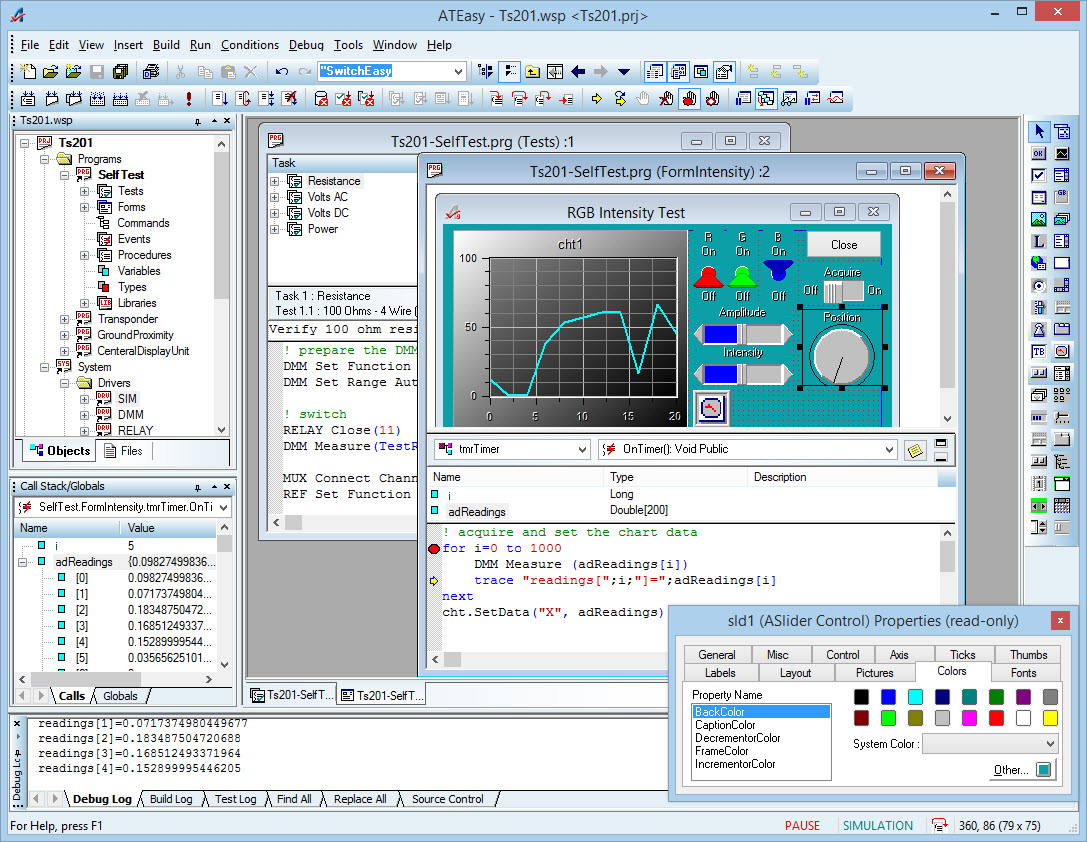Open the System Color dropdown
Viewport: 1087px width, 842px height.
click(x=1048, y=744)
